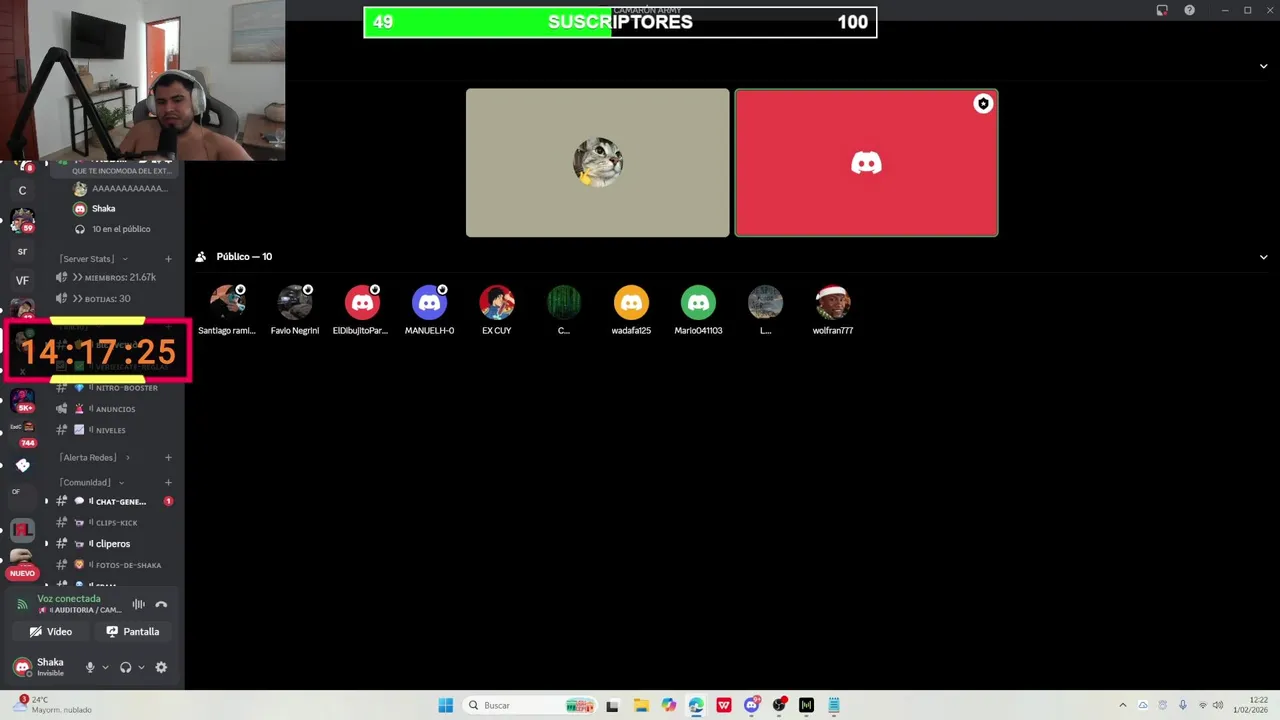Open headphone output options arrow

pos(141,667)
